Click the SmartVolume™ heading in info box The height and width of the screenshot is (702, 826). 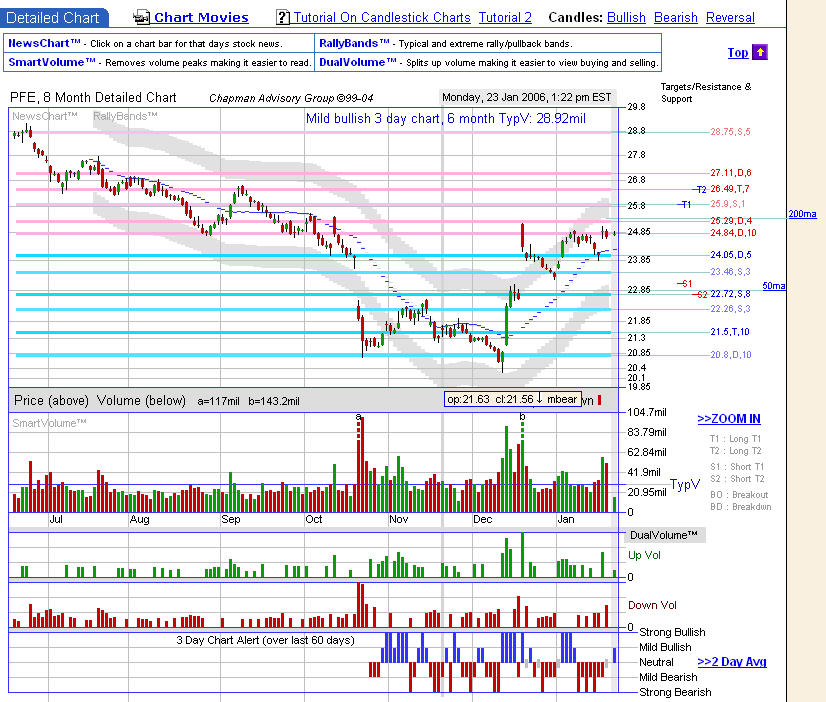52,62
